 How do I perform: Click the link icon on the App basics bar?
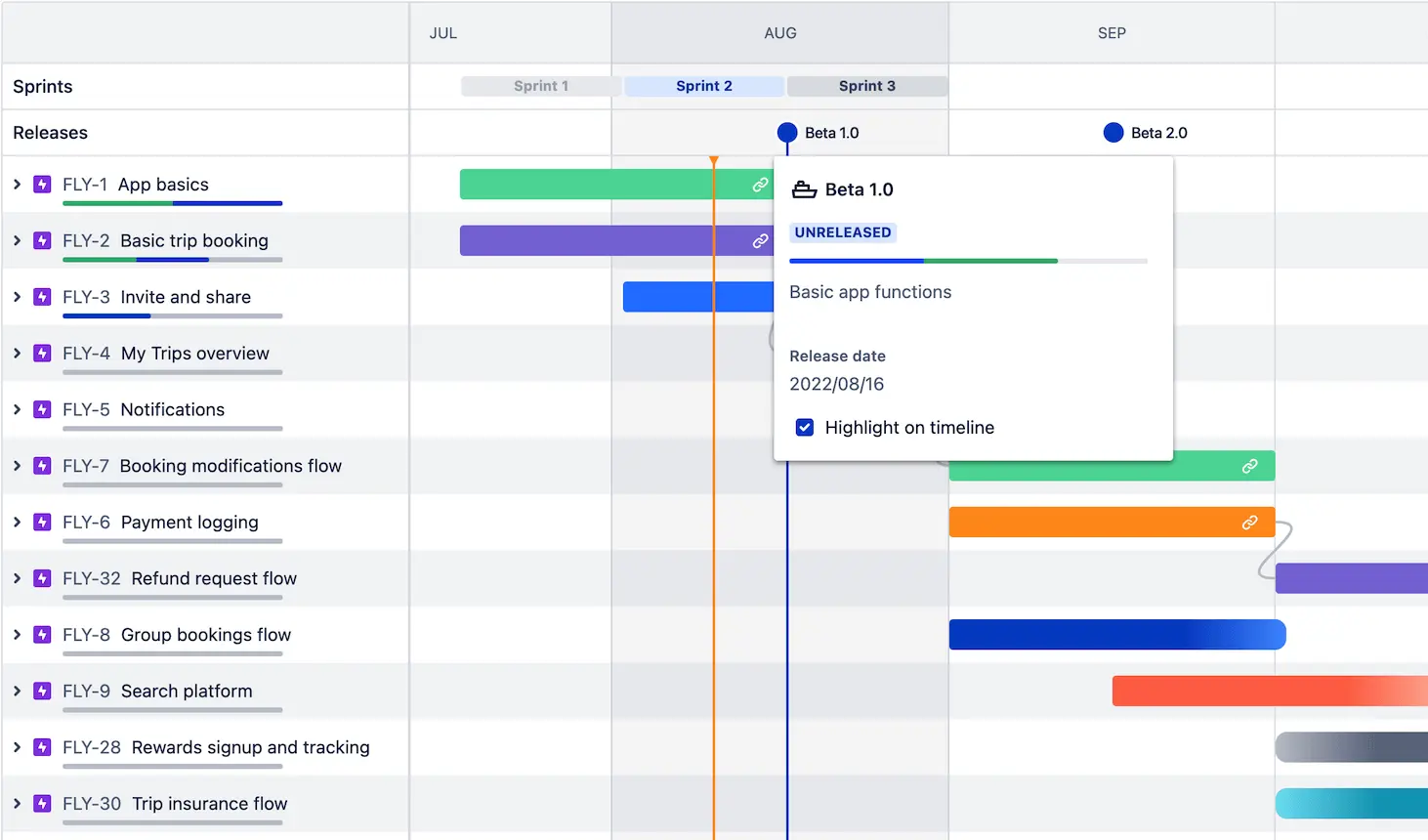[760, 185]
